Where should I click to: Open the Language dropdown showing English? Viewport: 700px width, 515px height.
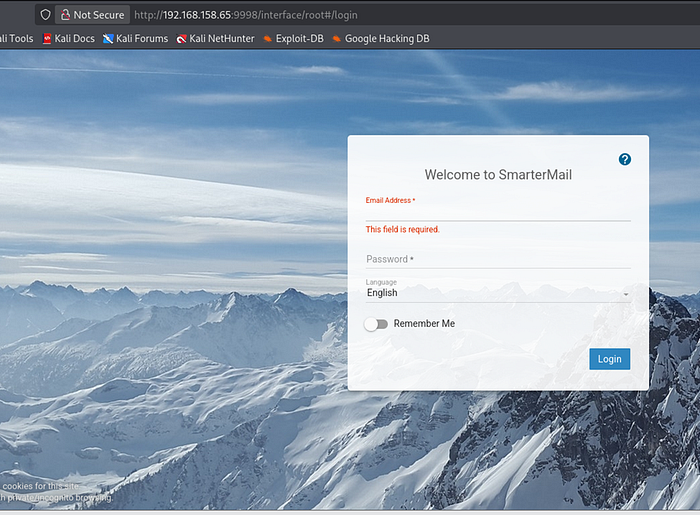[498, 293]
